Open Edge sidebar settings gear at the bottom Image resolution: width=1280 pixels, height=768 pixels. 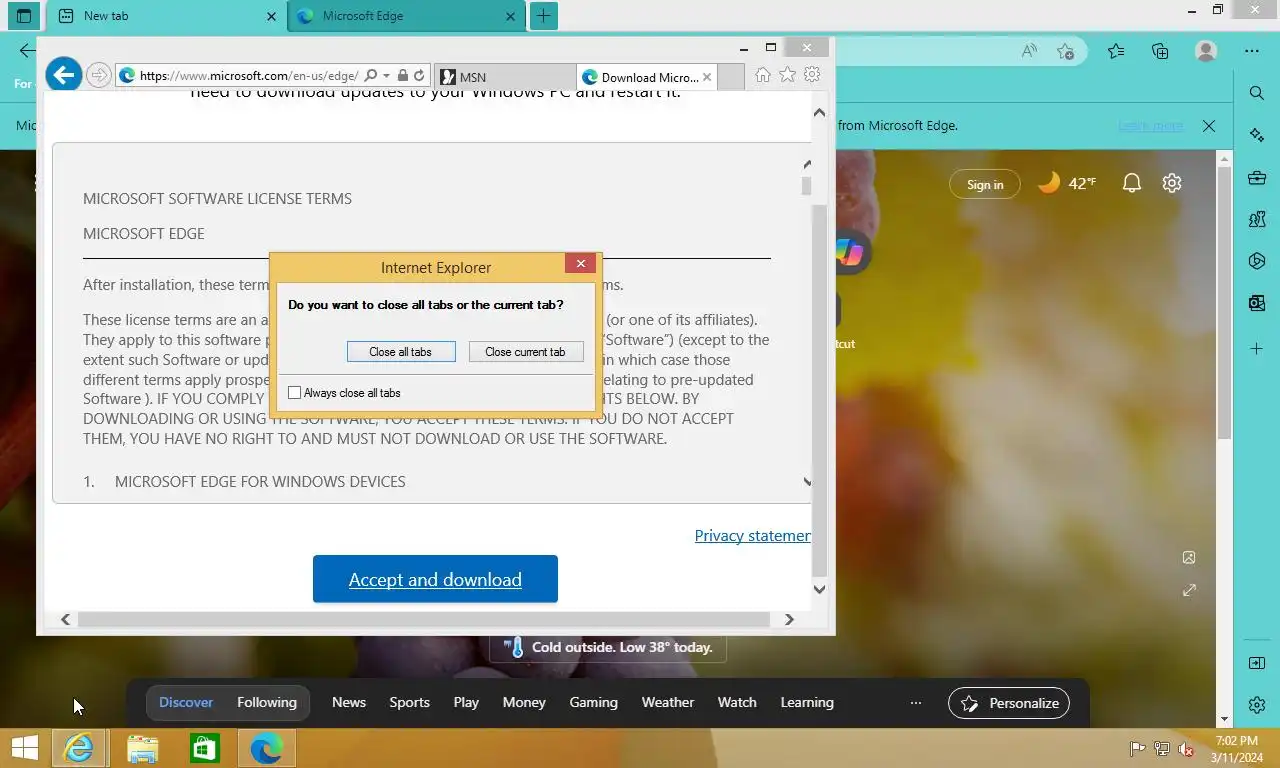point(1257,705)
